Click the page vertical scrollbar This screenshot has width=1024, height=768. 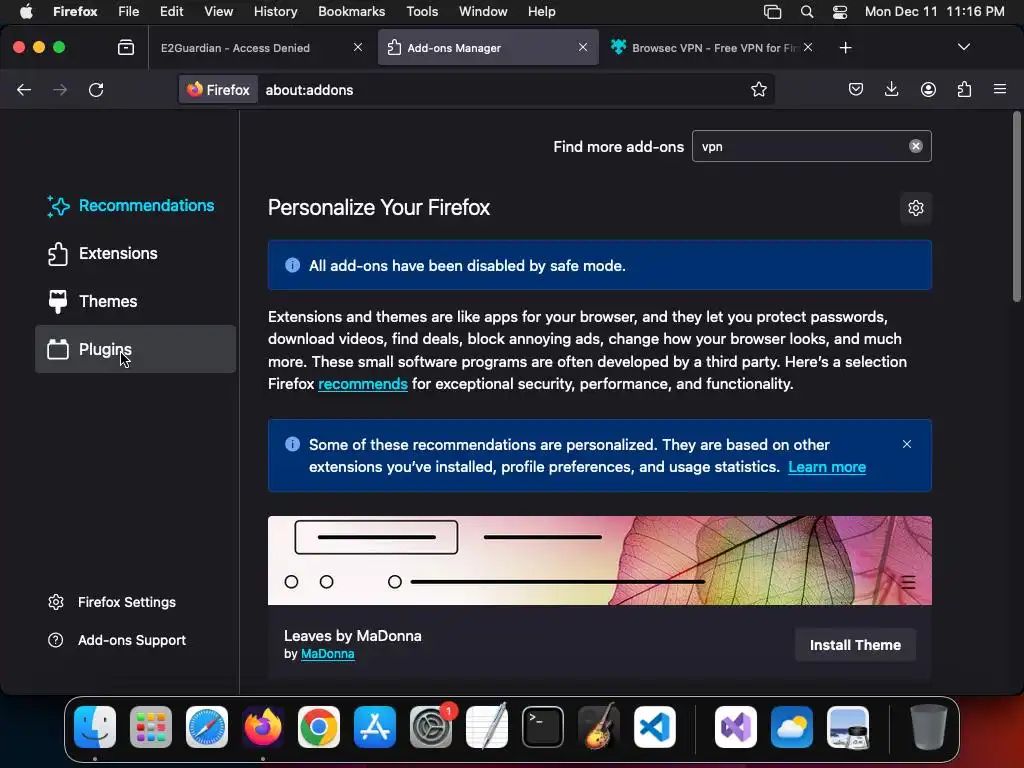click(1016, 208)
